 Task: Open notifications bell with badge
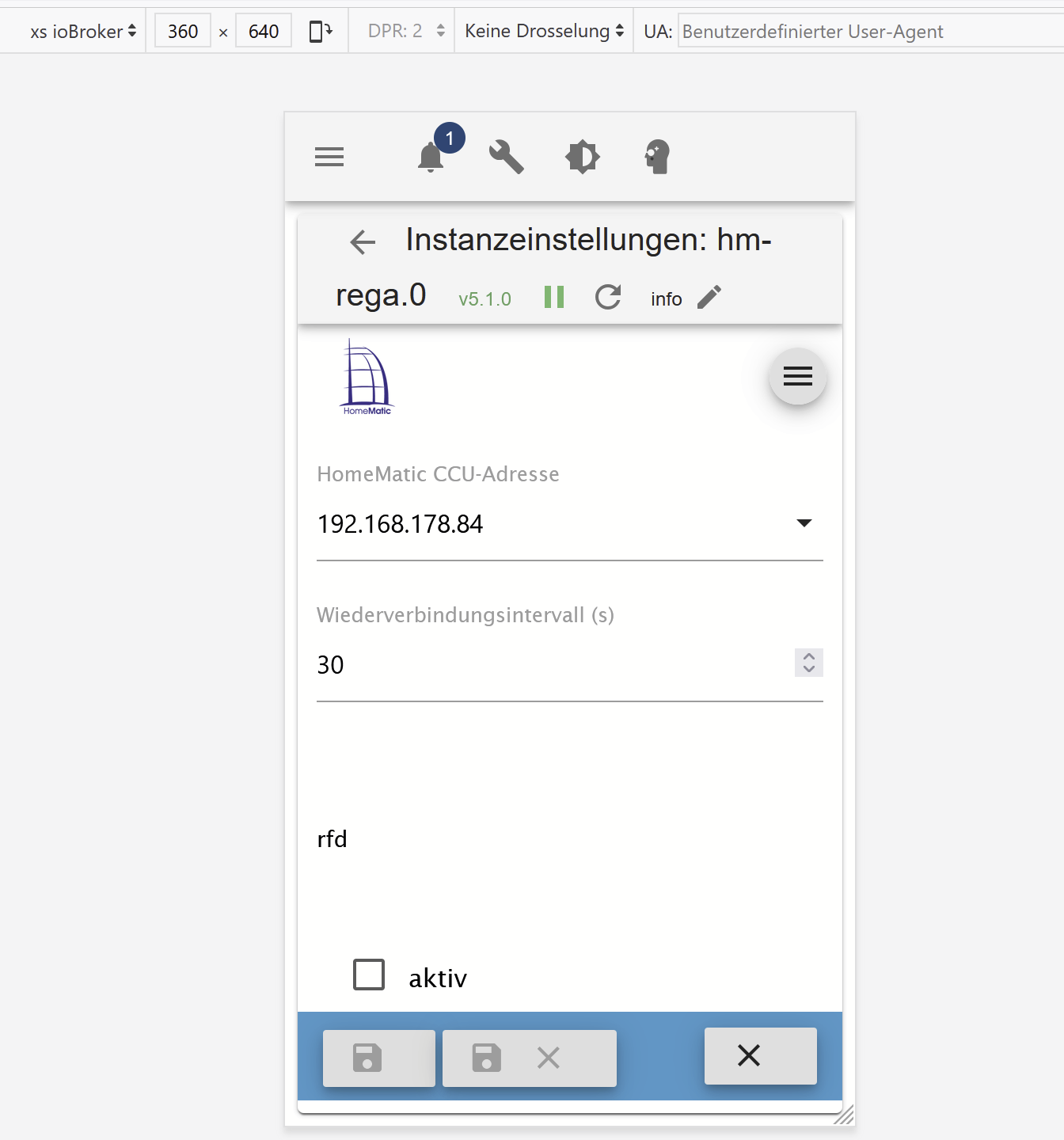[431, 157]
